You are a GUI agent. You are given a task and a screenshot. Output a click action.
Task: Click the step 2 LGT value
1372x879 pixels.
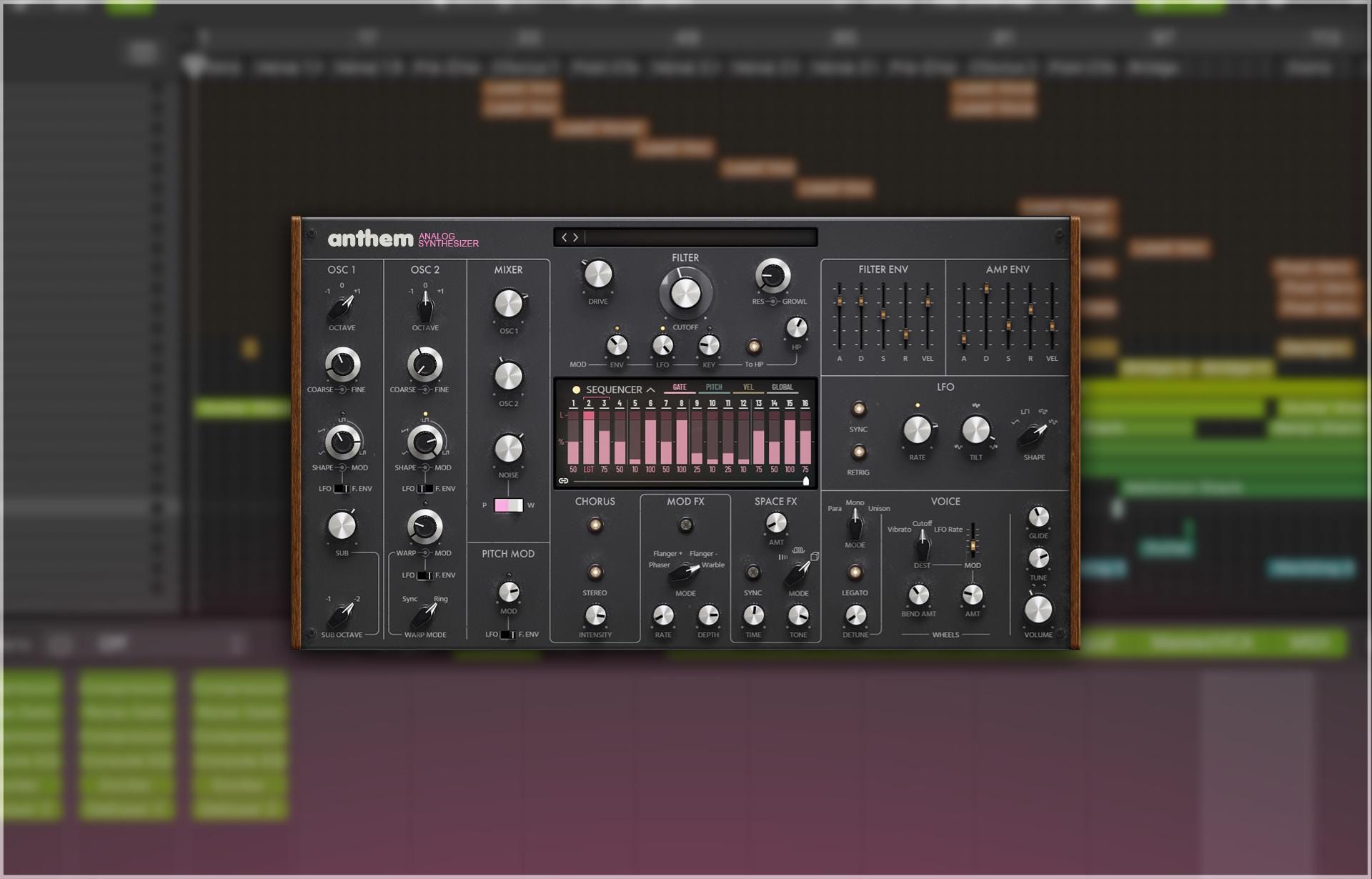click(x=589, y=470)
